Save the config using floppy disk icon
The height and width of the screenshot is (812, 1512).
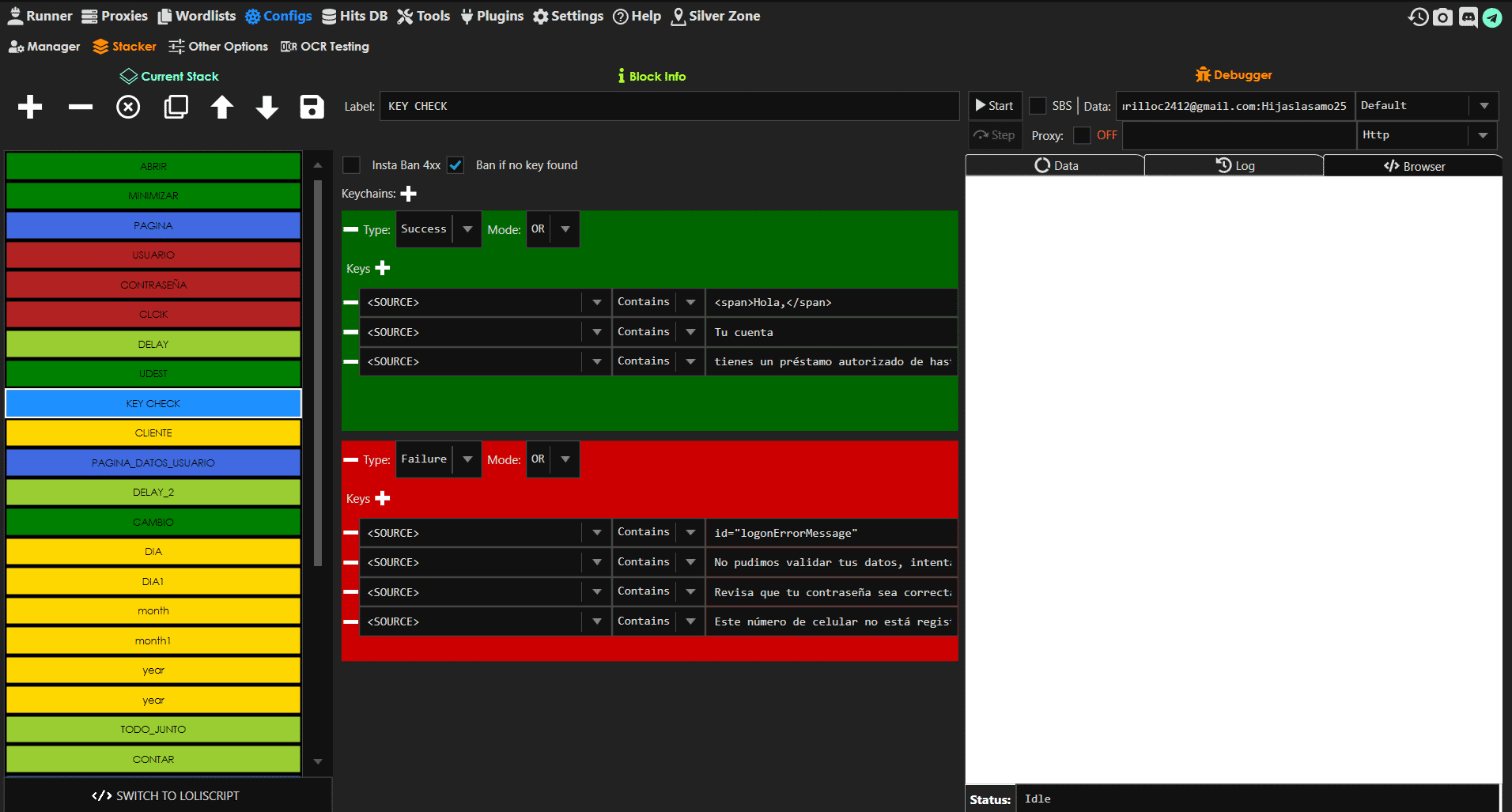point(312,107)
